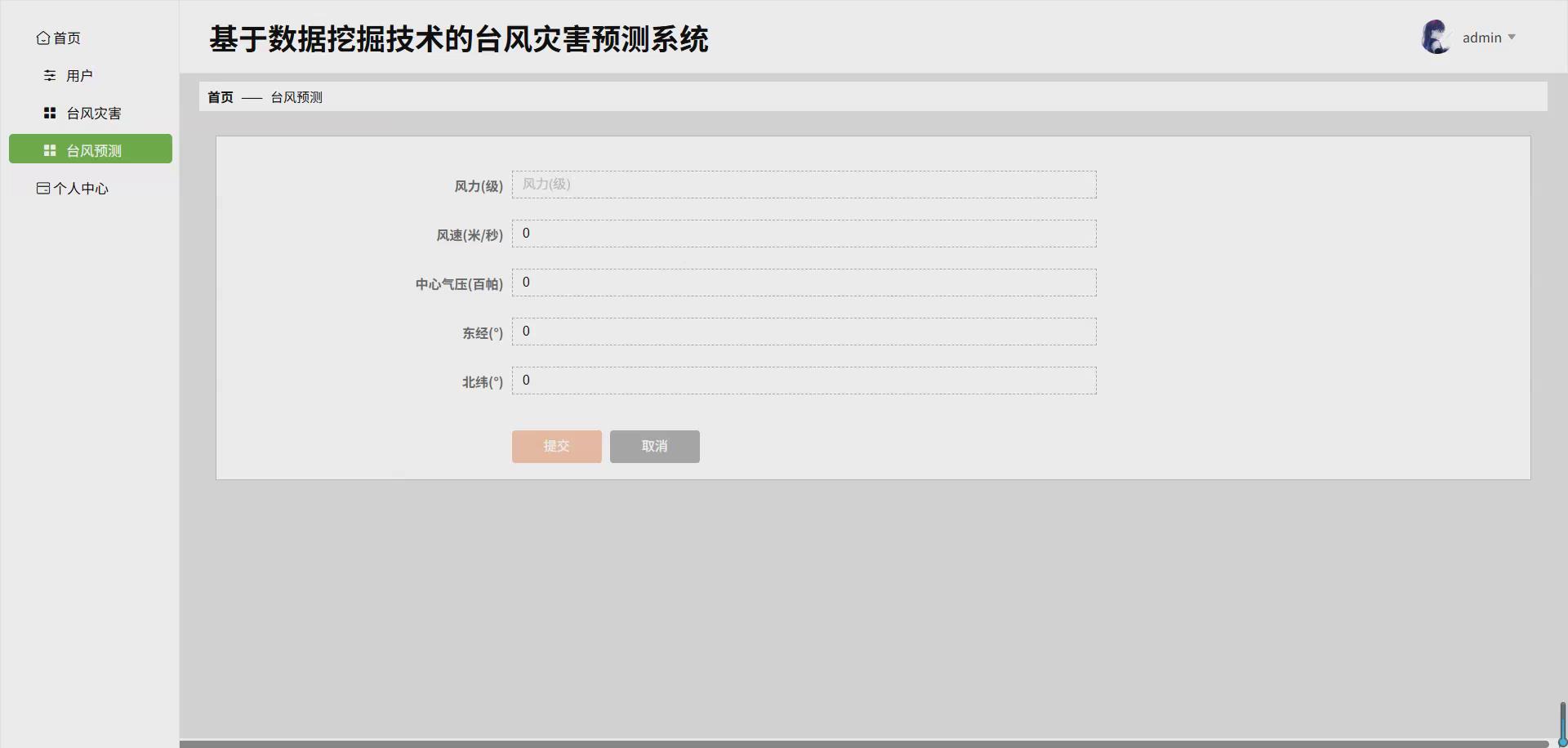Click the 东经(°) input field
The width and height of the screenshot is (1568, 748).
[804, 332]
